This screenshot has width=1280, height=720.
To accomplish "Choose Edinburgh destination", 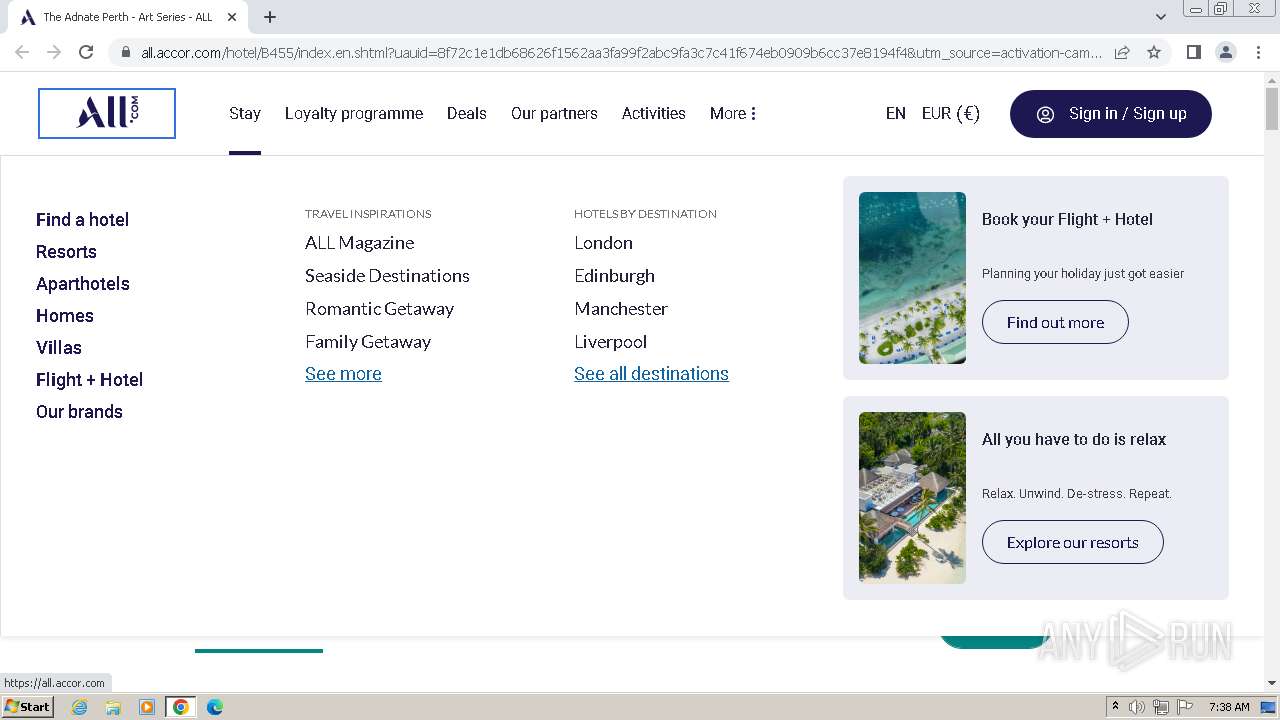I will (x=614, y=276).
